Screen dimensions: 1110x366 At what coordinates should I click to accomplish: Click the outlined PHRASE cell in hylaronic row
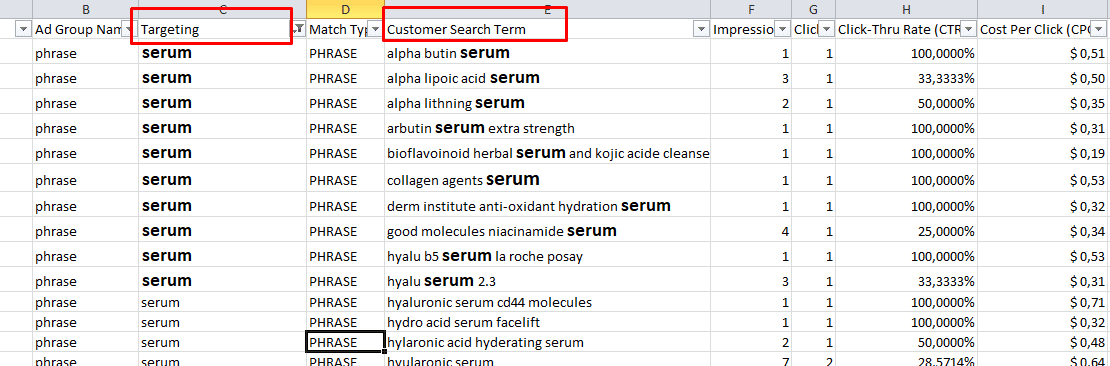pyautogui.click(x=345, y=342)
